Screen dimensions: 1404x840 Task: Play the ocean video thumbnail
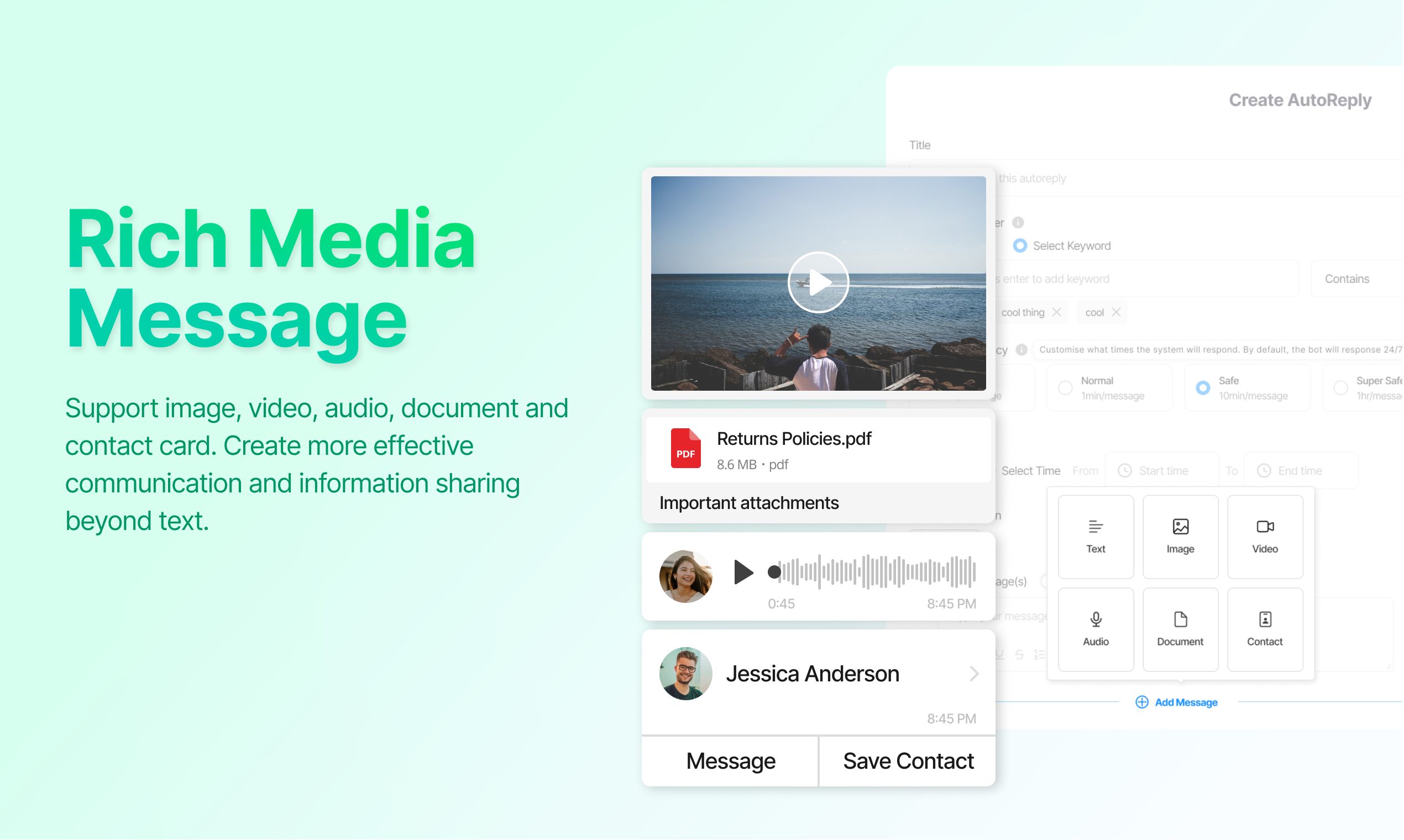coord(819,282)
